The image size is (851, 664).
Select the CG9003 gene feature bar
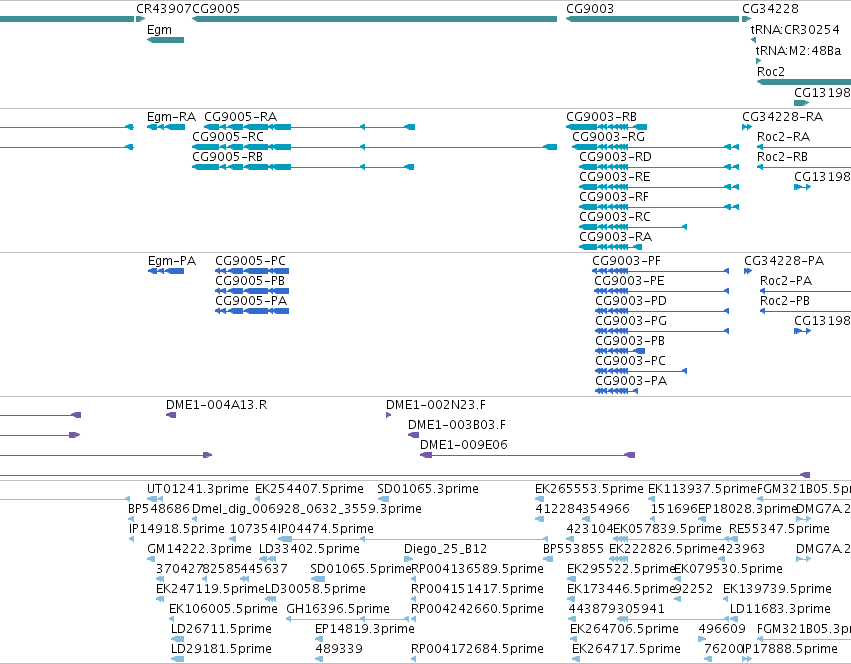tap(652, 19)
